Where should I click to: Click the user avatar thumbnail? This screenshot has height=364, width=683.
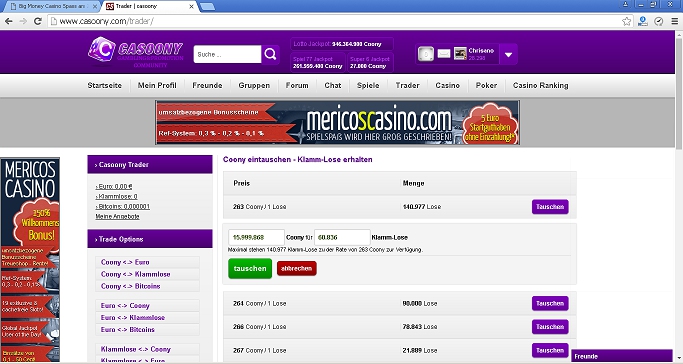[x=460, y=54]
